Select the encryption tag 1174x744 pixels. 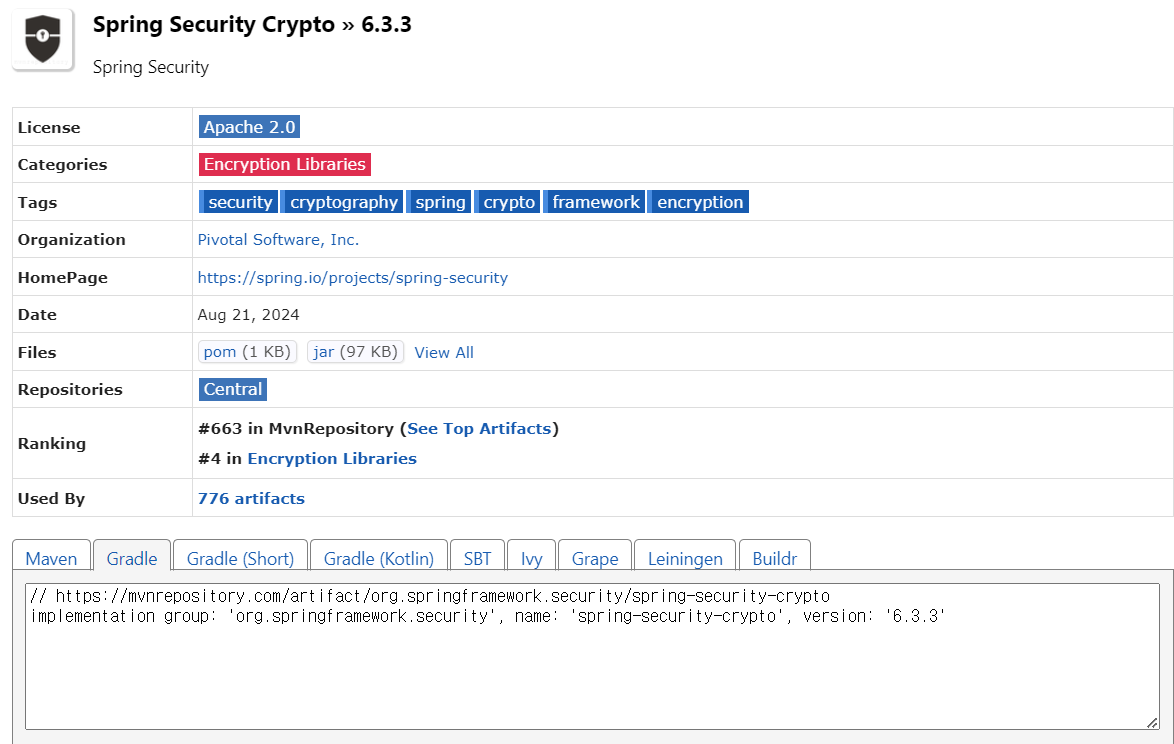click(x=699, y=202)
